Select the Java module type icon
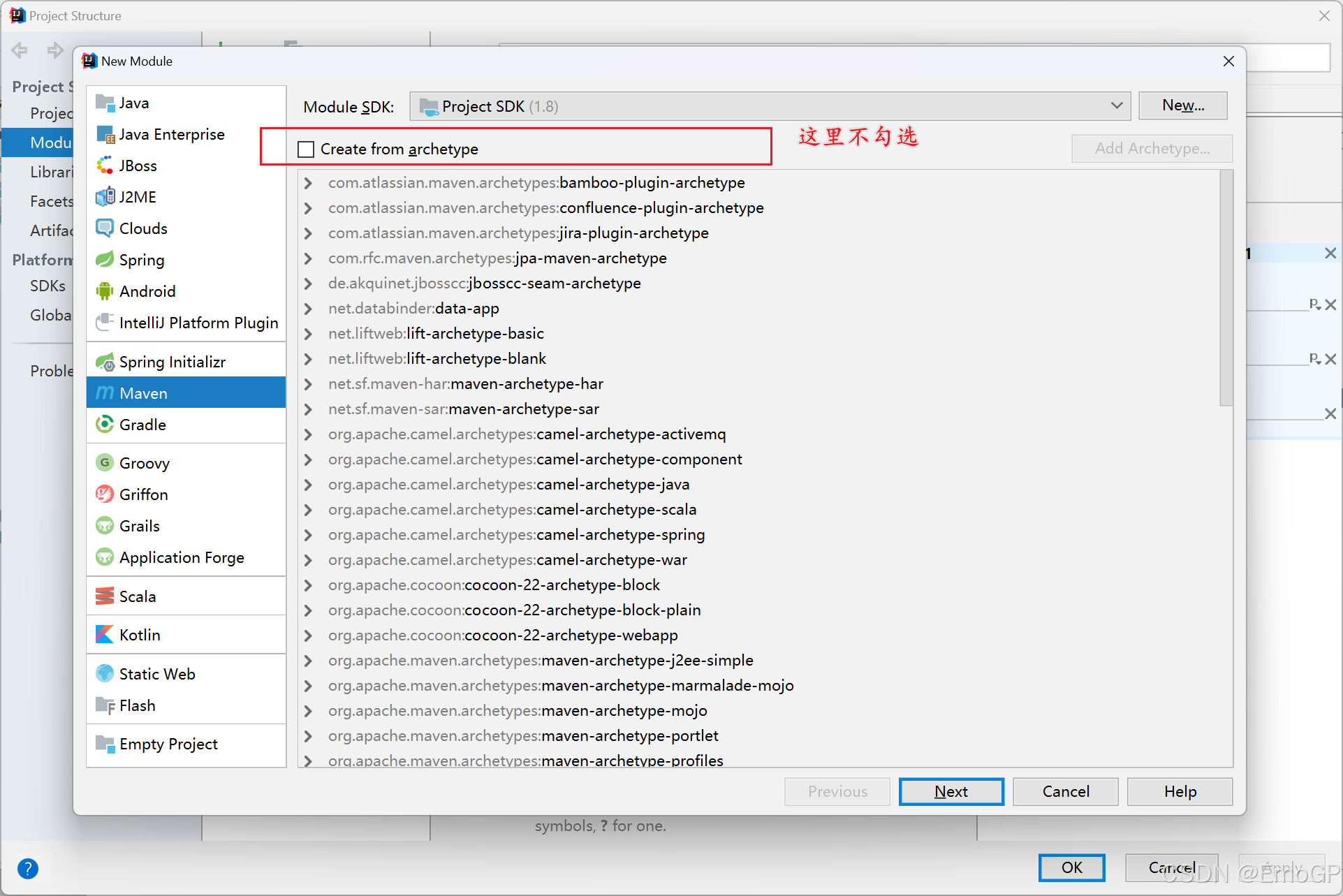 [x=105, y=103]
